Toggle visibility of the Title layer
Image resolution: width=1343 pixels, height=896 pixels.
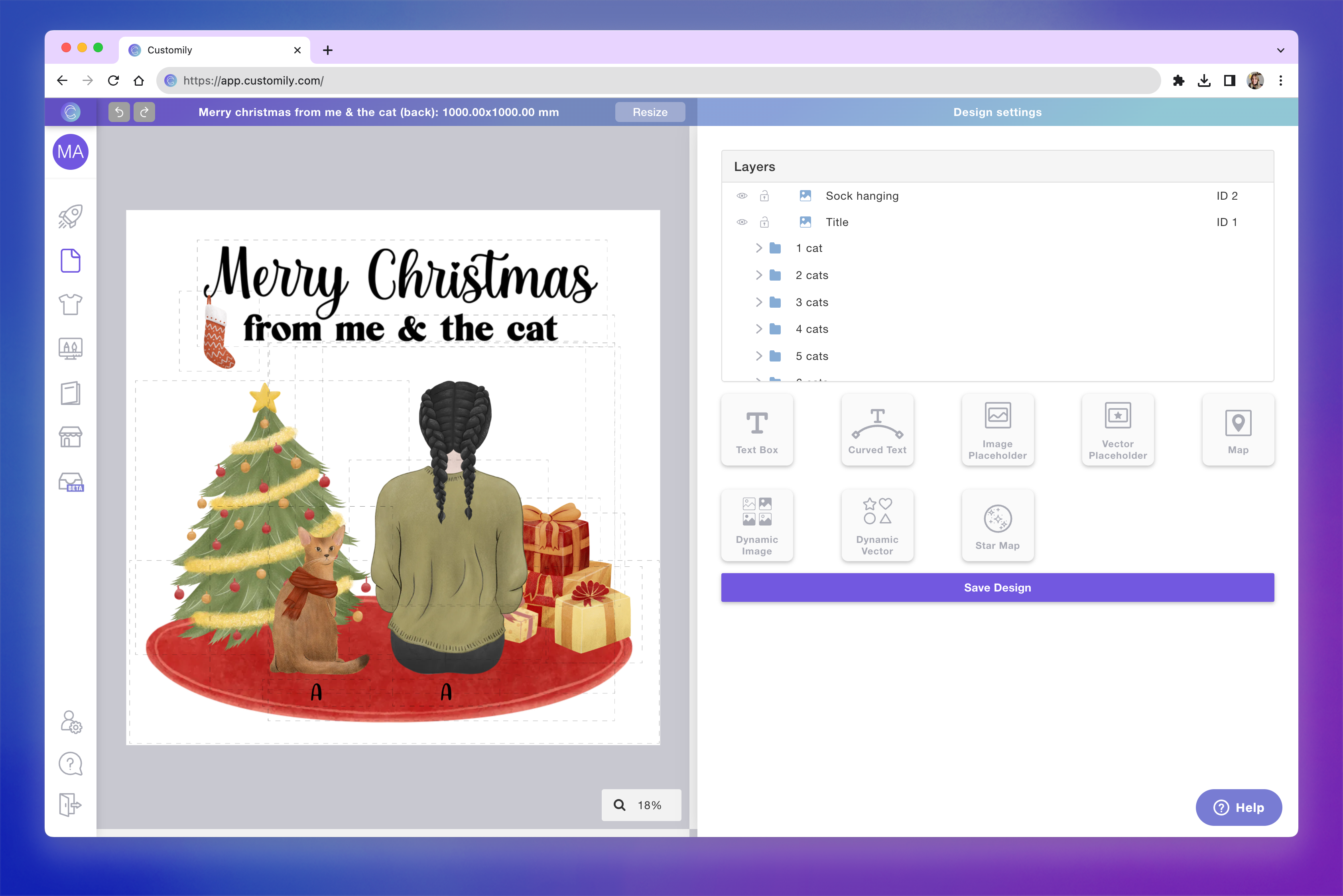point(742,222)
